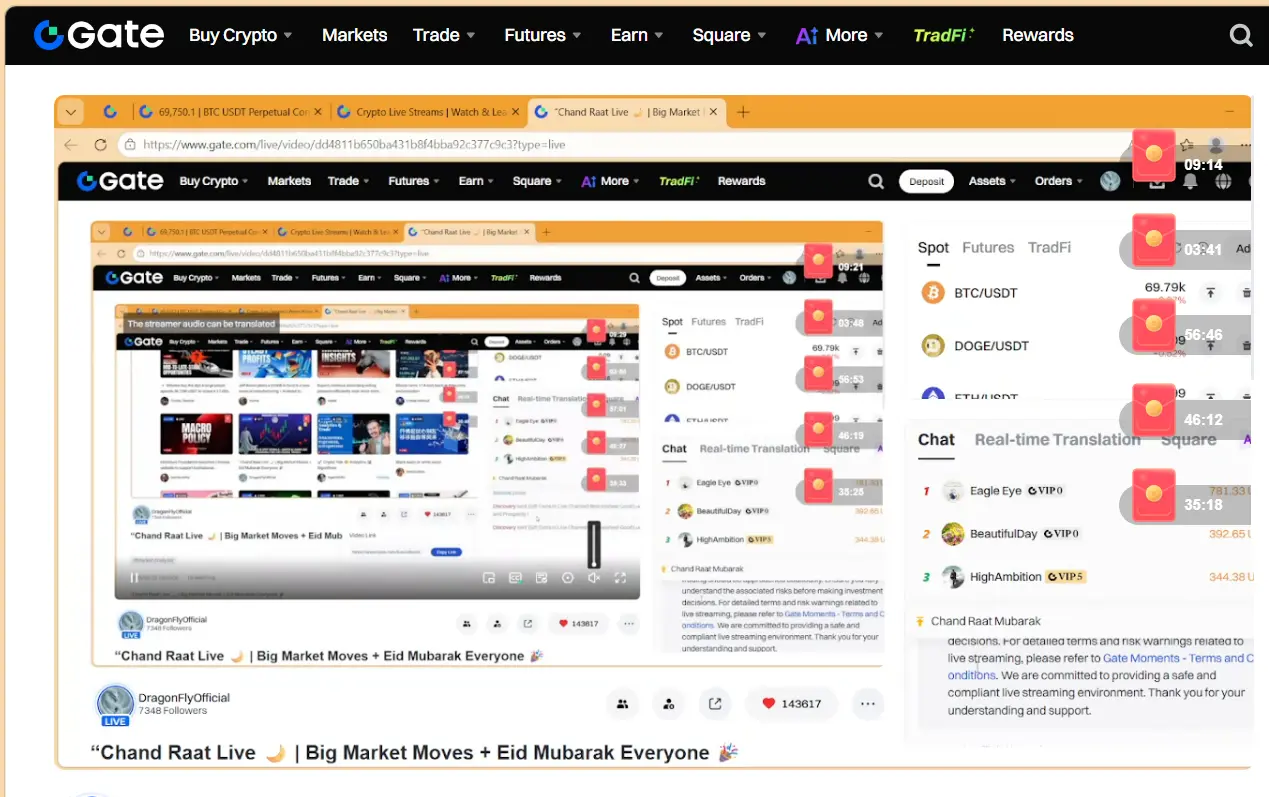The image size is (1269, 797).
Task: Expand AI More dropdown in top page navigation
Action: [839, 35]
